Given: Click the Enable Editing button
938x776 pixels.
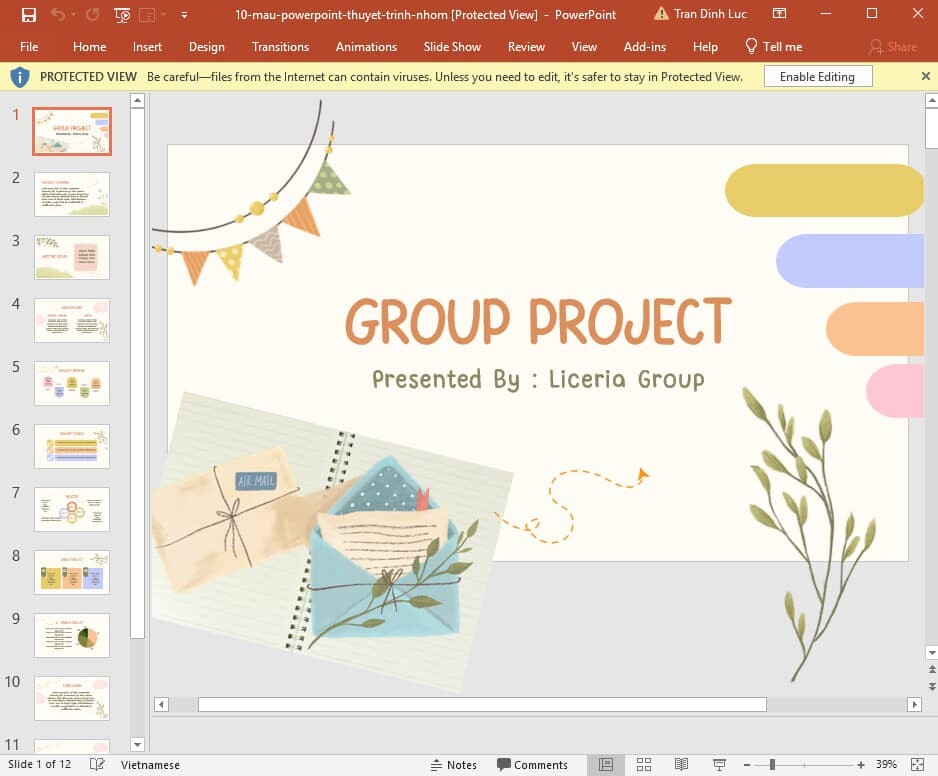Looking at the screenshot, I should click(818, 76).
